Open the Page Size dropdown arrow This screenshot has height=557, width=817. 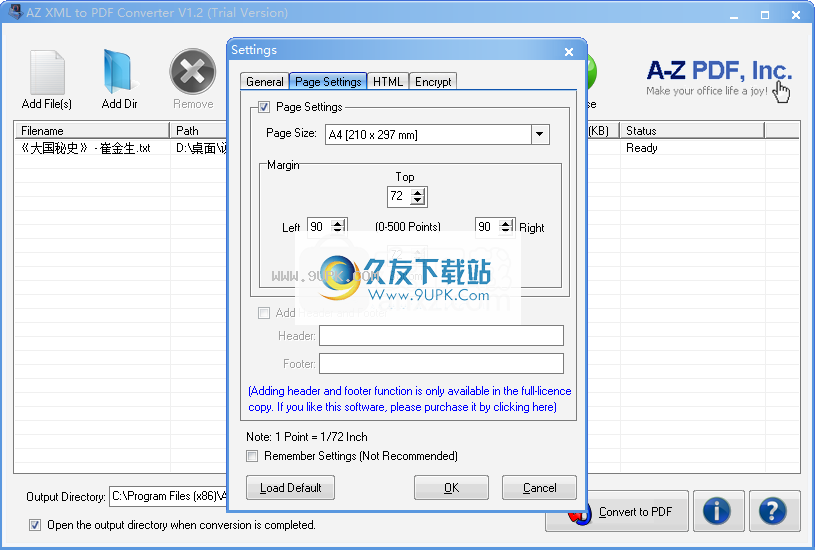coord(540,134)
